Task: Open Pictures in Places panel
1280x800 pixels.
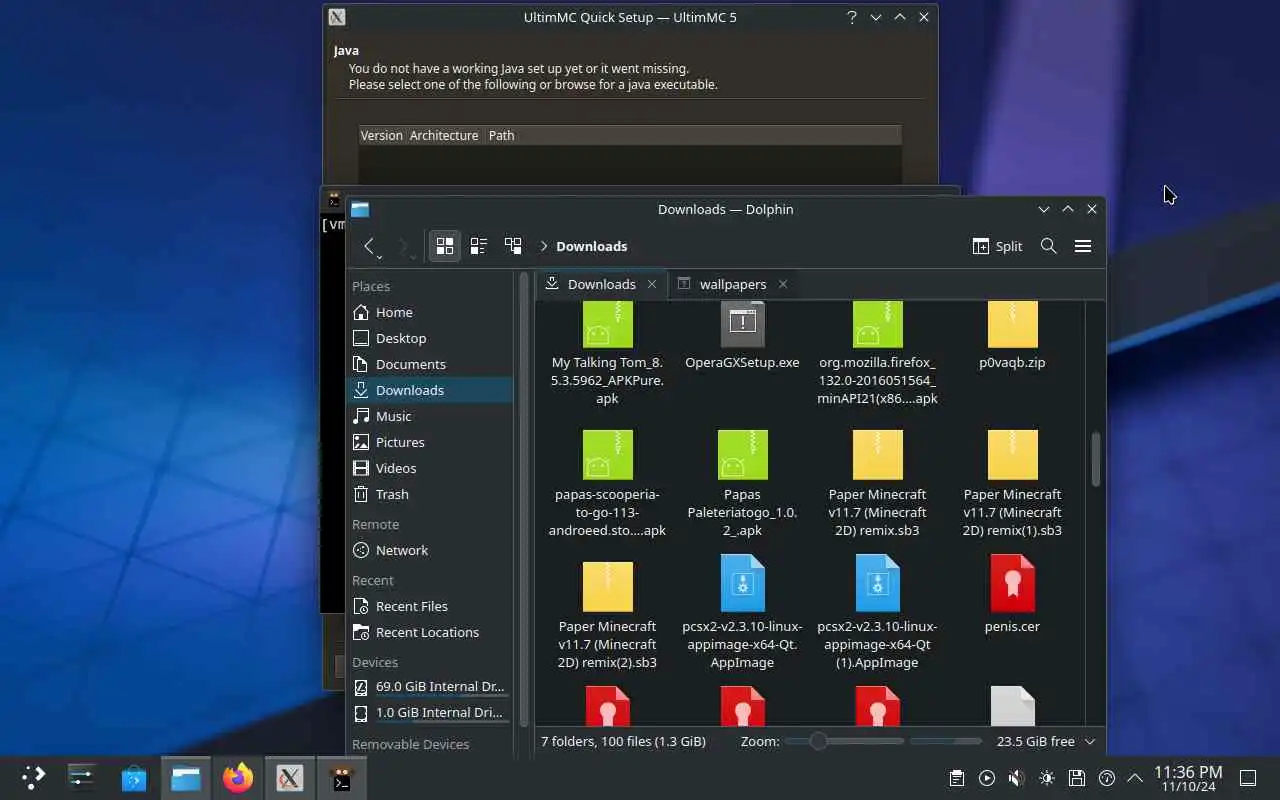Action: (430, 442)
